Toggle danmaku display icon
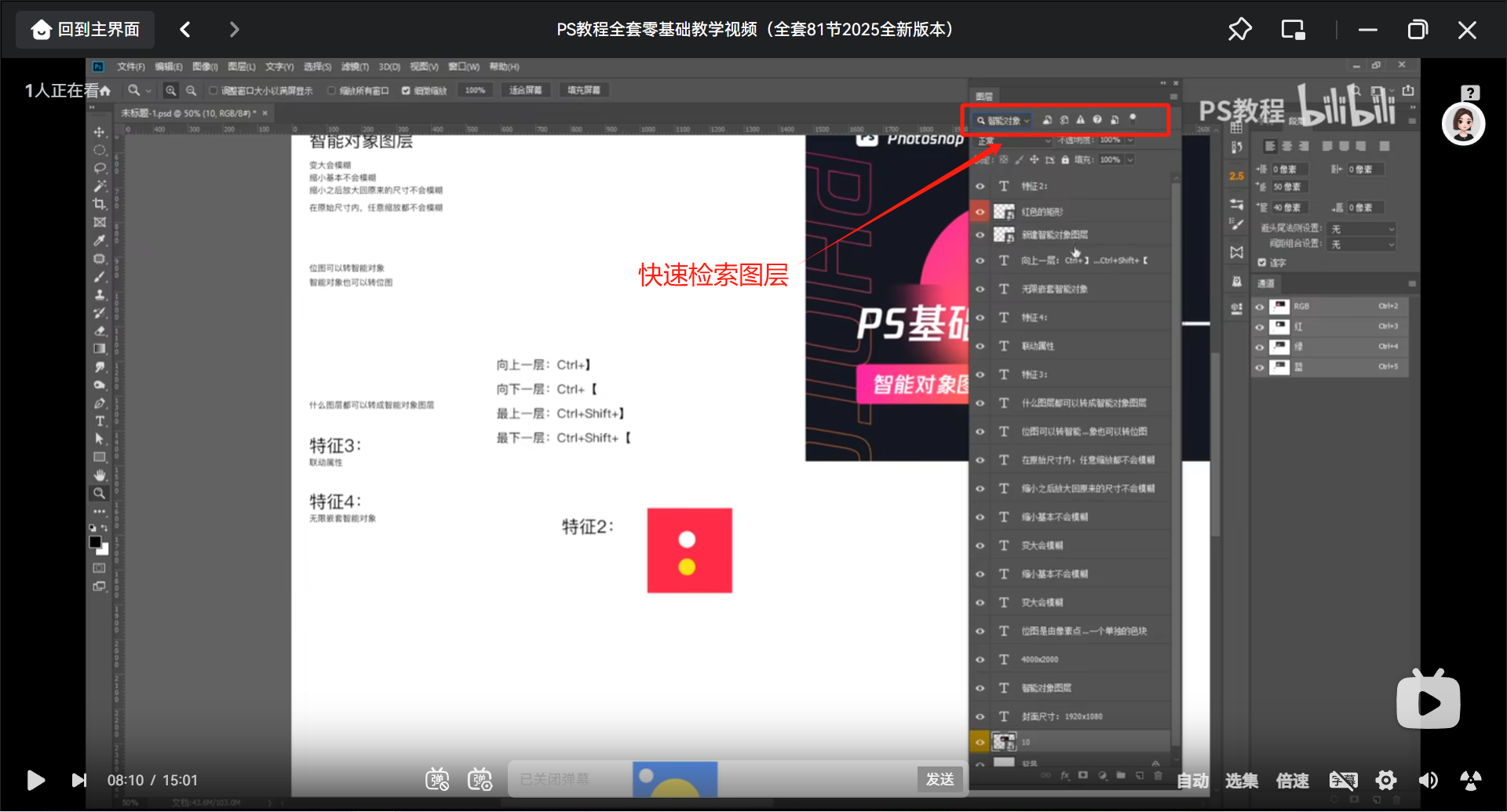1507x812 pixels. point(437,779)
